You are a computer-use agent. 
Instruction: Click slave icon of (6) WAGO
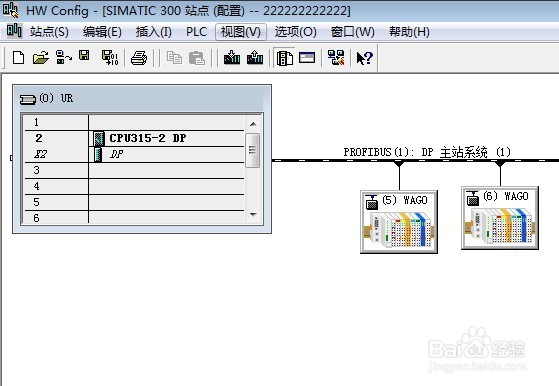point(473,198)
